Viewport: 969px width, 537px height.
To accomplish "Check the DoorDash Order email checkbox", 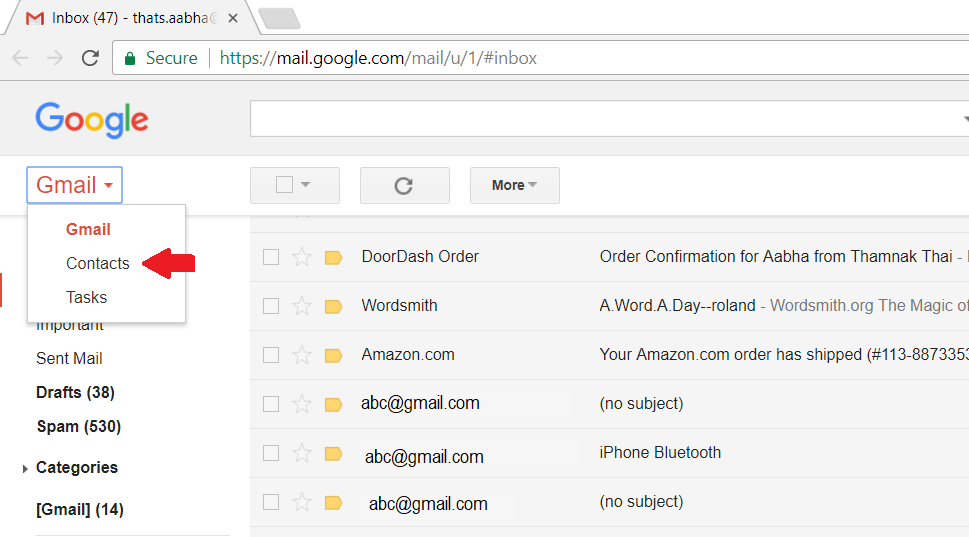I will [271, 257].
